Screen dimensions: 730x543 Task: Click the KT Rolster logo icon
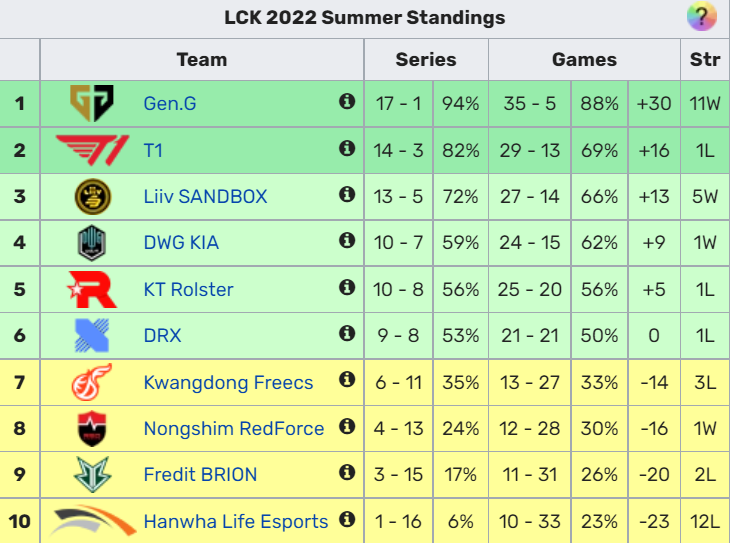tap(92, 289)
